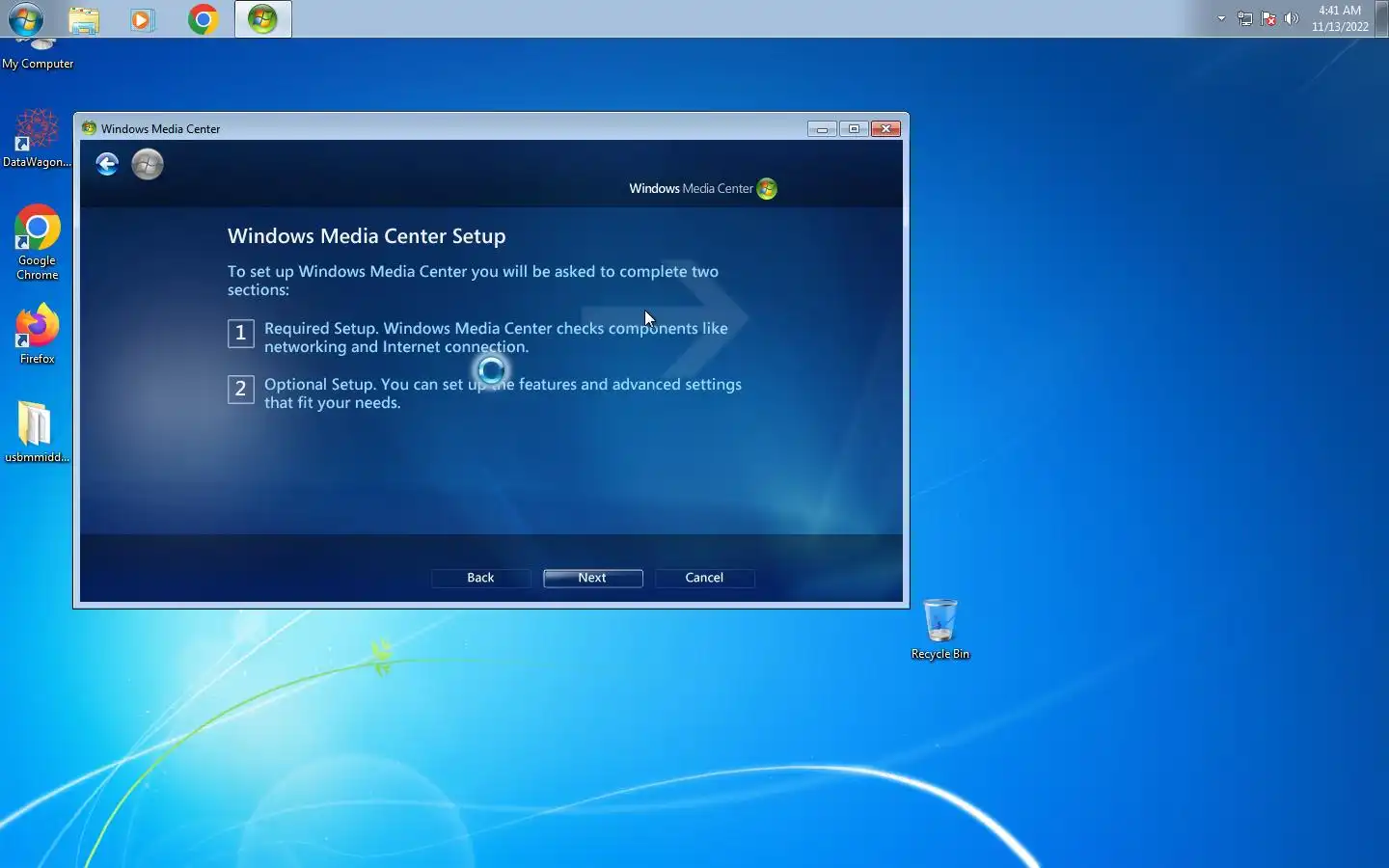
Task: Click the blue back arrow in Media Center
Action: [x=107, y=164]
